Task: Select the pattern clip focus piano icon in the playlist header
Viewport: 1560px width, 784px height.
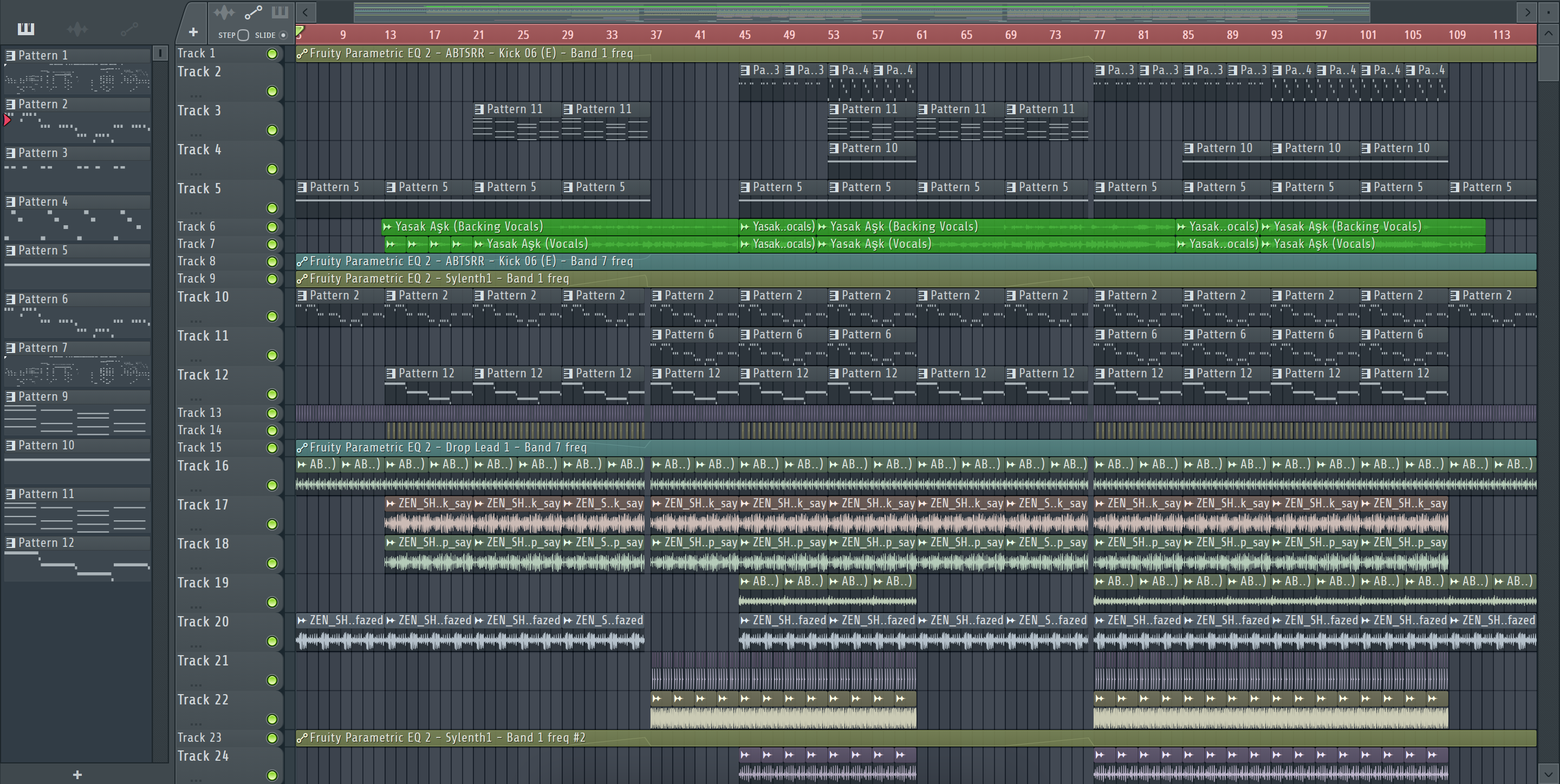Action: (279, 12)
